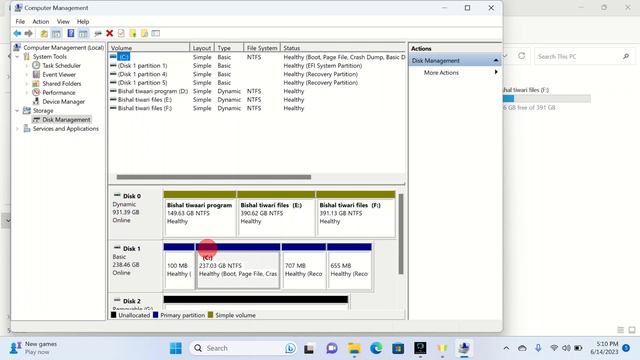Click the Disk 0 label panel
Screen dimensions: 640x360
point(135,213)
